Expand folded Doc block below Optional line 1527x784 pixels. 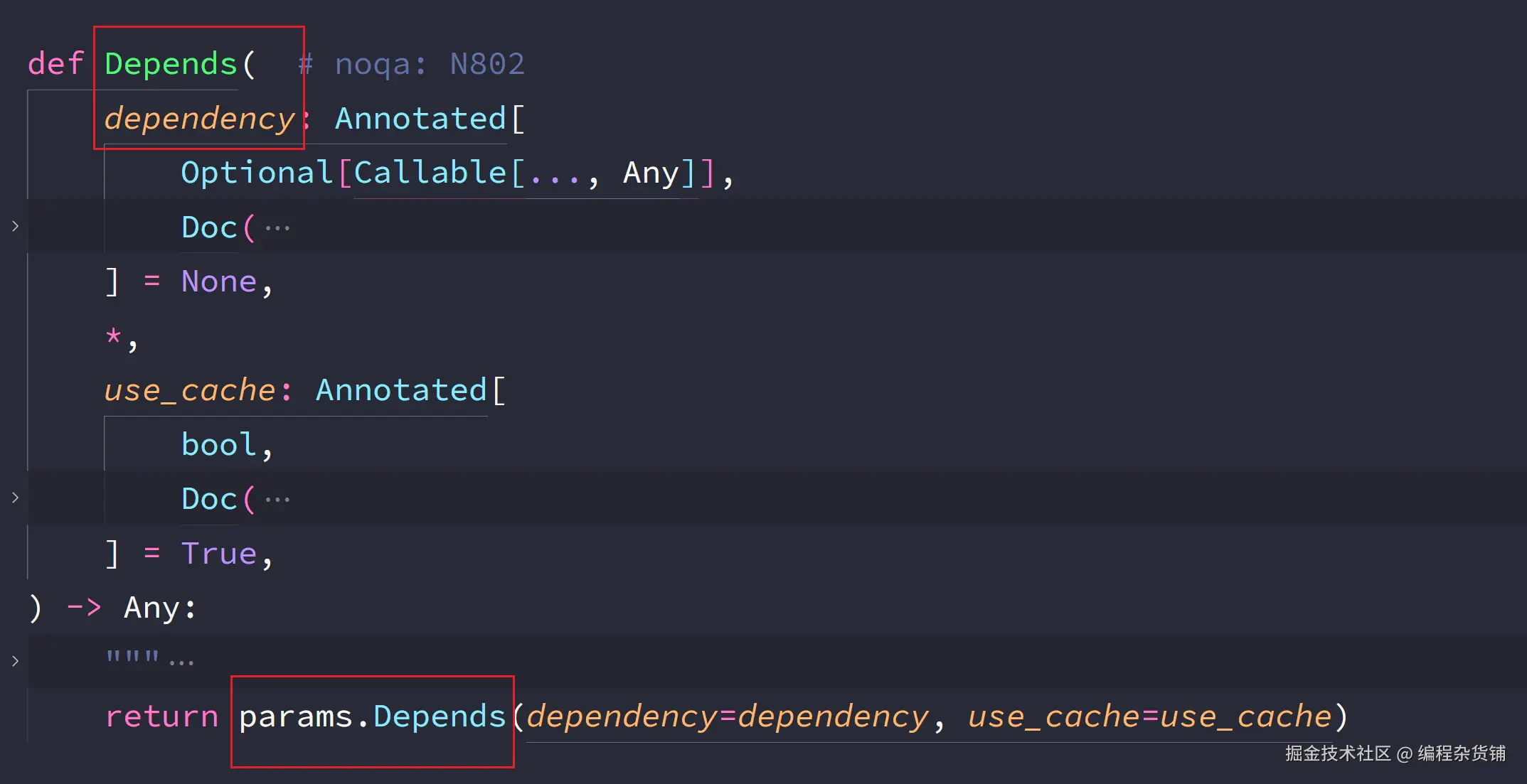pos(15,227)
